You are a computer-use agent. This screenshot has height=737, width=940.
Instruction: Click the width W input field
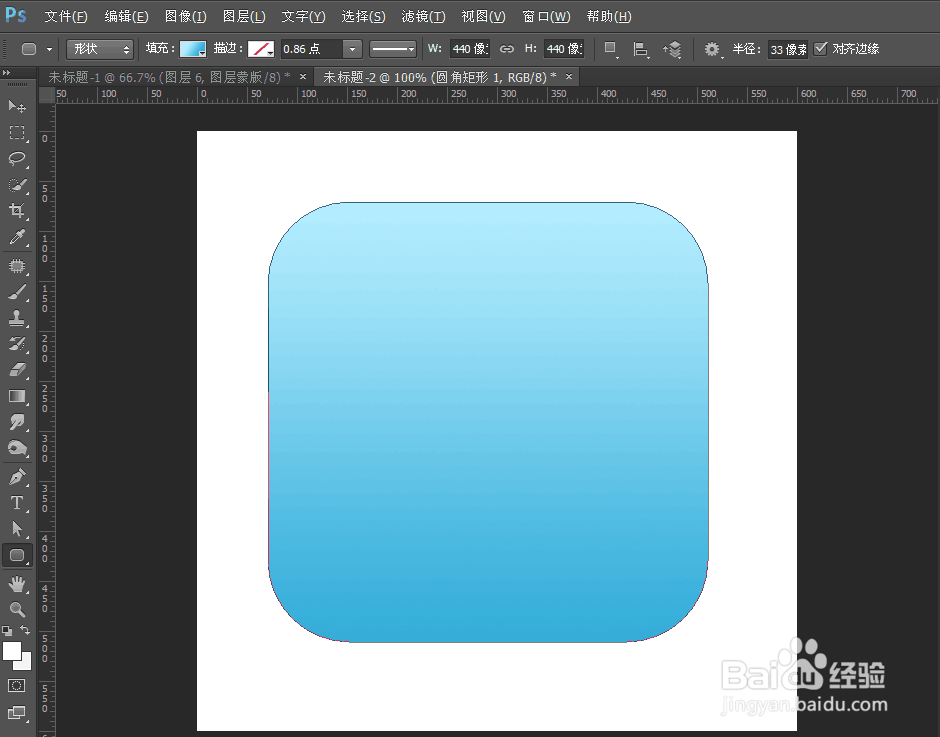click(x=469, y=49)
